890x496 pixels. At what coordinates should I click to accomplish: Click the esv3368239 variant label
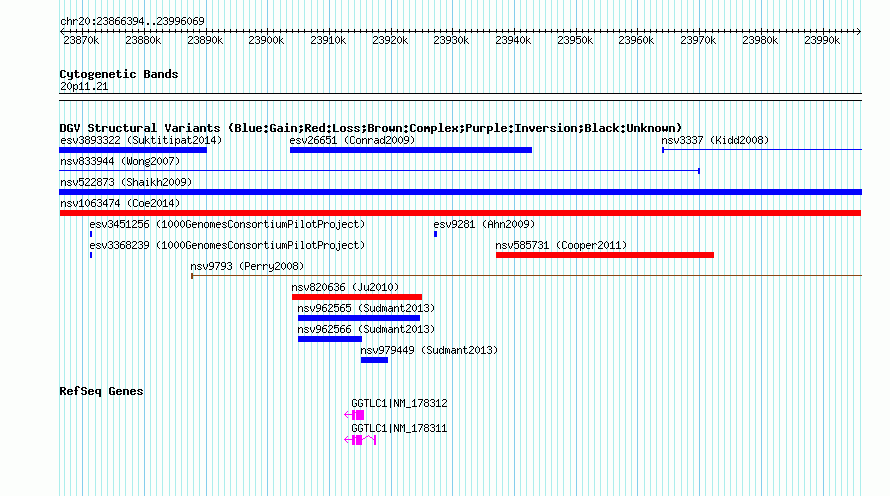pyautogui.click(x=227, y=245)
